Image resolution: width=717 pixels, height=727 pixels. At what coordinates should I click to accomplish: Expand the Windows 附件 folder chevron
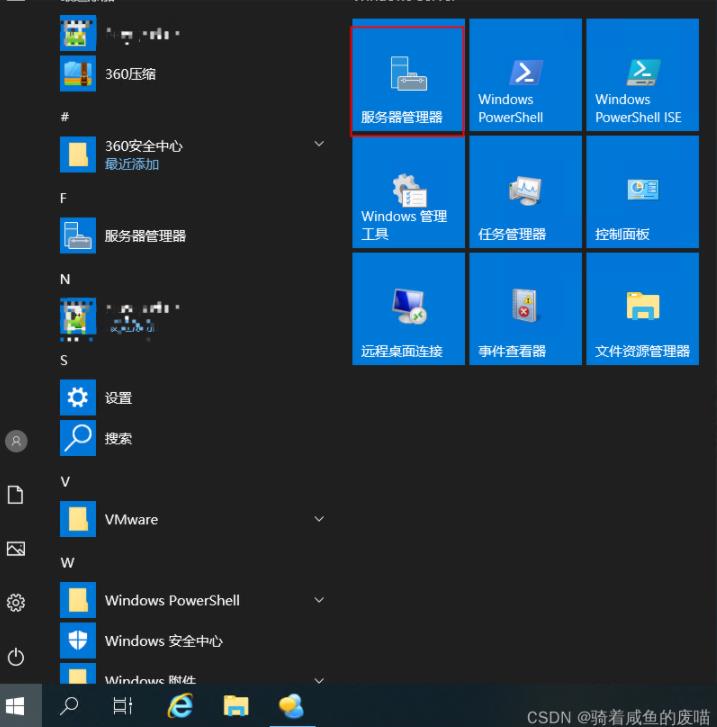(x=319, y=680)
